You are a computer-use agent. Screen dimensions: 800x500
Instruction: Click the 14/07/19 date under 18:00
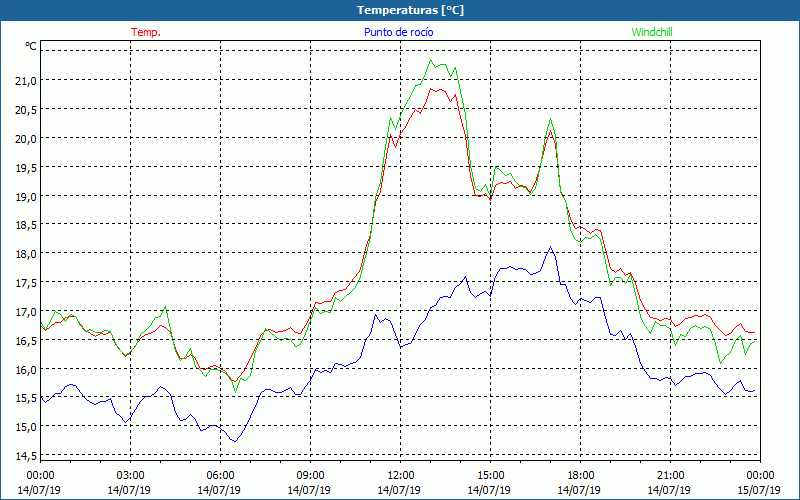click(579, 490)
